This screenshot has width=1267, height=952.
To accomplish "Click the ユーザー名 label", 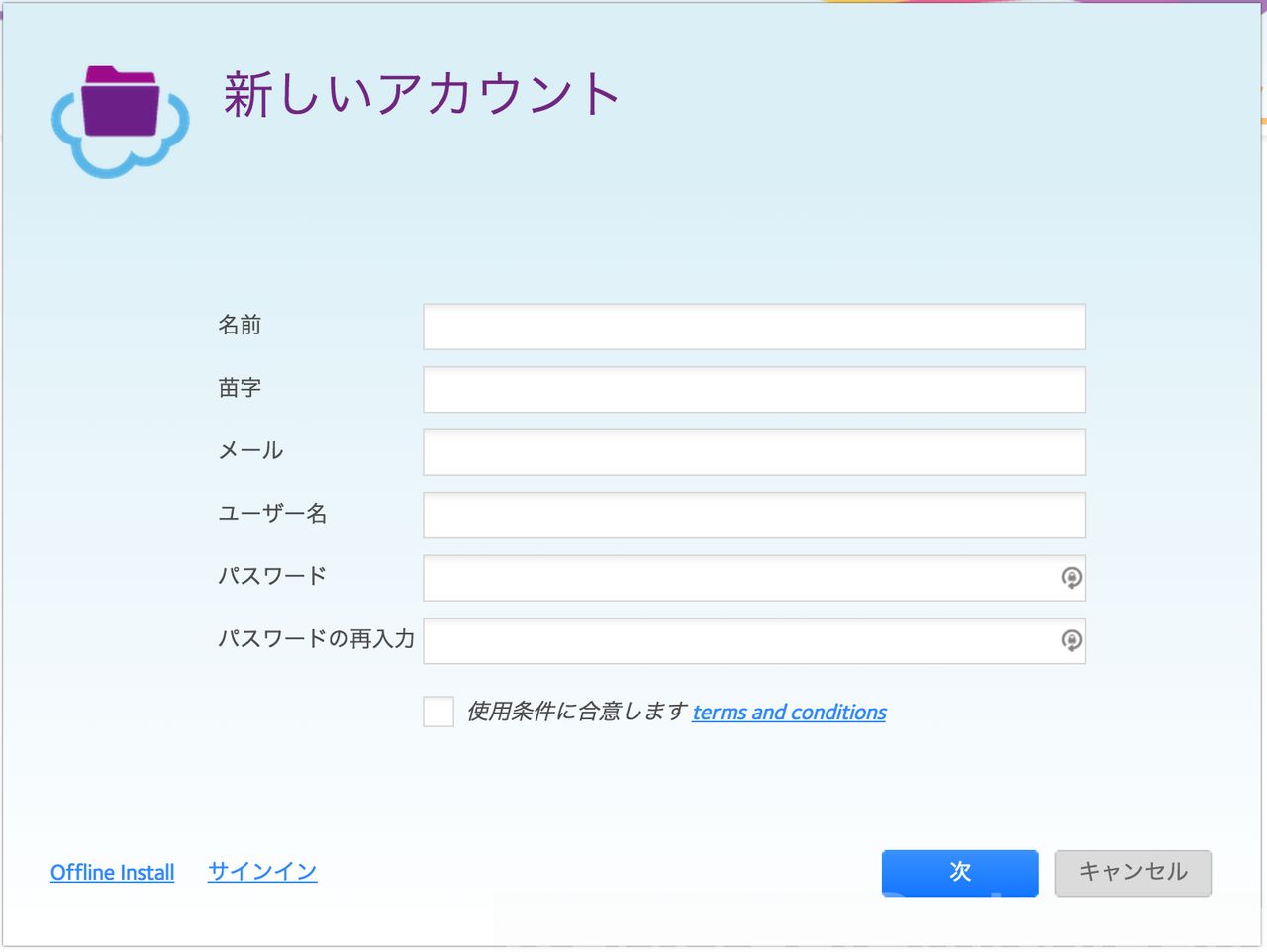I will (272, 514).
